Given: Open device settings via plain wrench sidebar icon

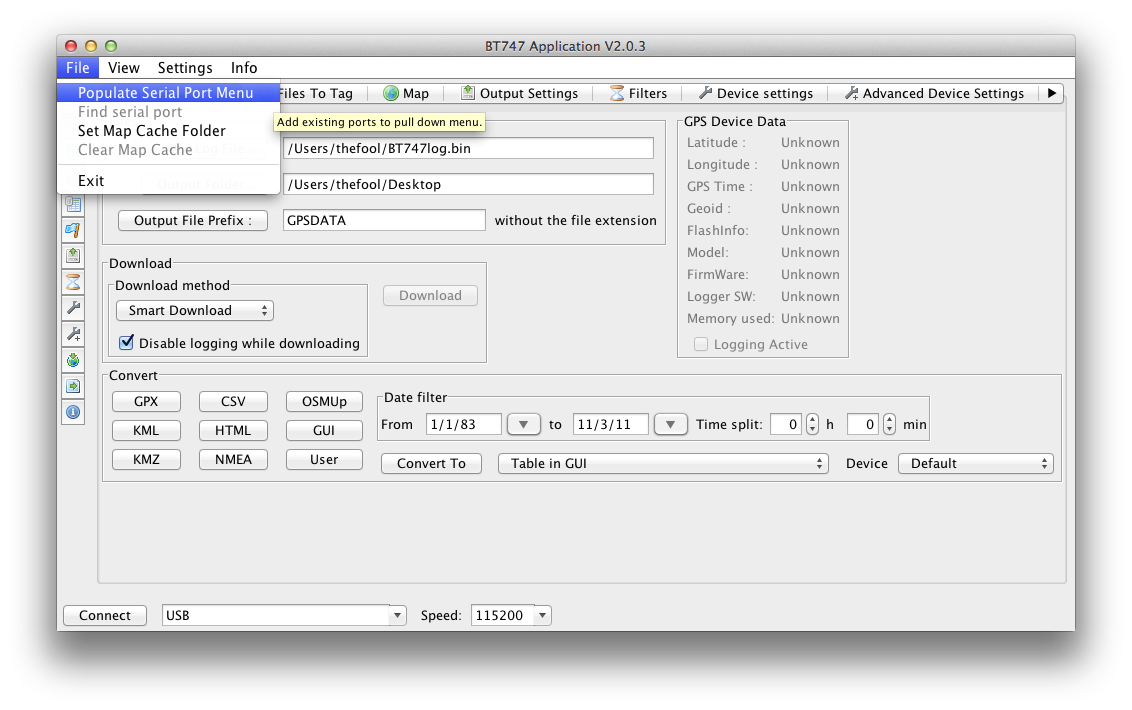Looking at the screenshot, I should tap(73, 308).
